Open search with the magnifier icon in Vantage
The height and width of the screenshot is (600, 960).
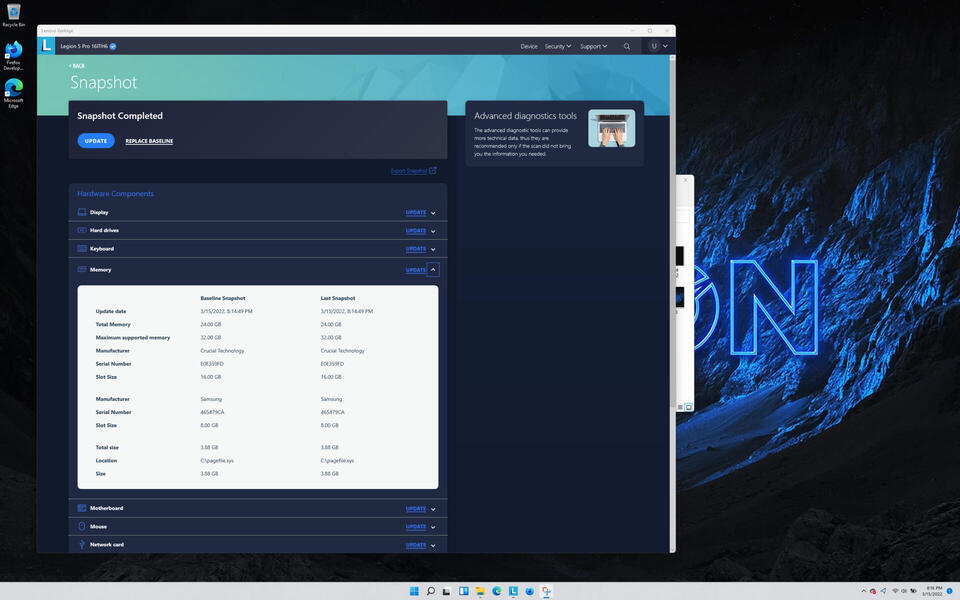pos(626,47)
